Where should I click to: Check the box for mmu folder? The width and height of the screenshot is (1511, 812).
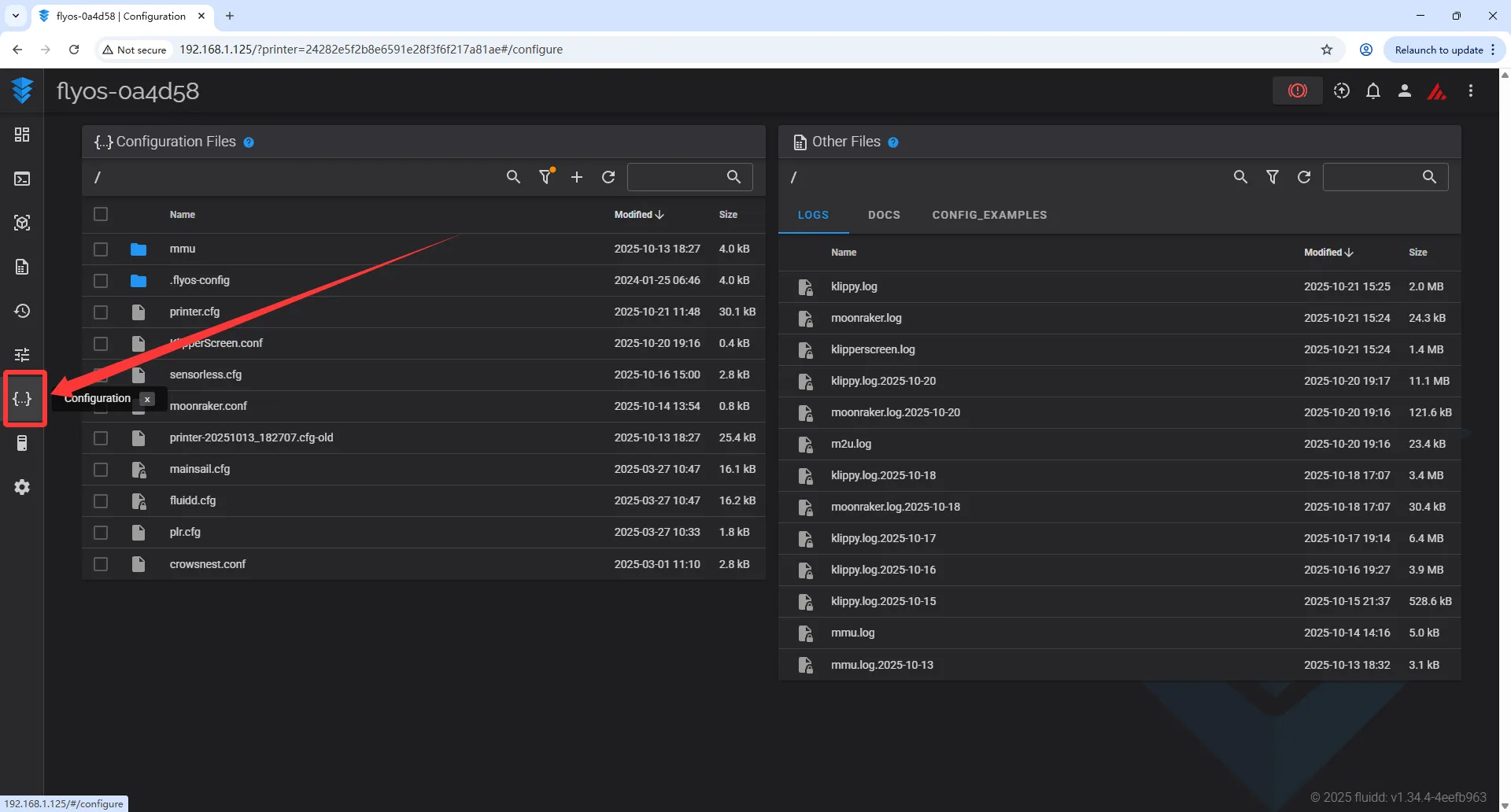[101, 249]
